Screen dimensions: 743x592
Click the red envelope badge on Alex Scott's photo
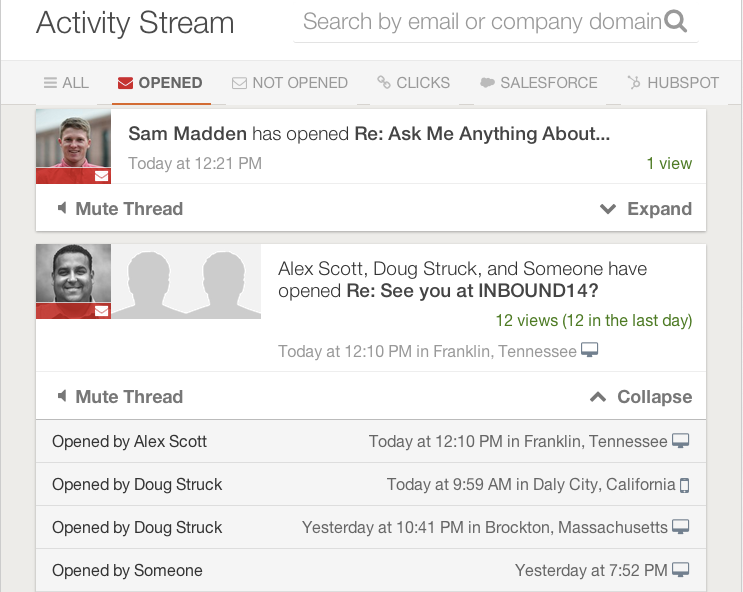click(102, 311)
